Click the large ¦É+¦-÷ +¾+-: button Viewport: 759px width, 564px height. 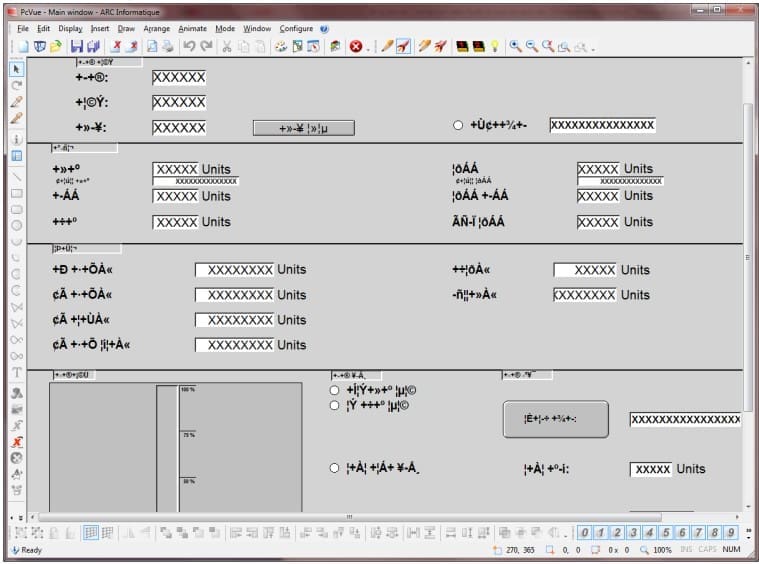pos(555,419)
